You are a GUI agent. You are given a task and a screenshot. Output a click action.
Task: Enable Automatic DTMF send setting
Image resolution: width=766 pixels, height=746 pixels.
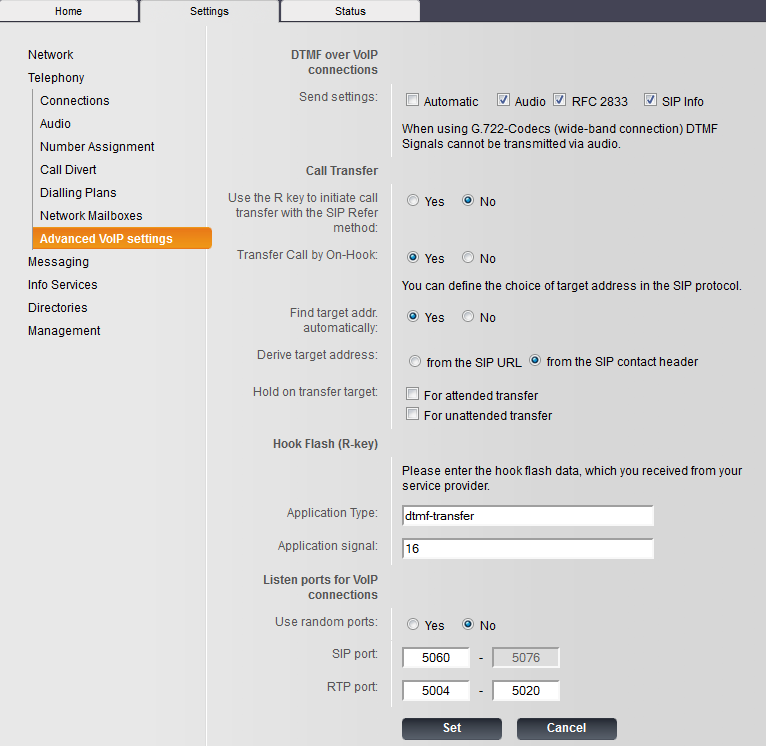pos(412,100)
